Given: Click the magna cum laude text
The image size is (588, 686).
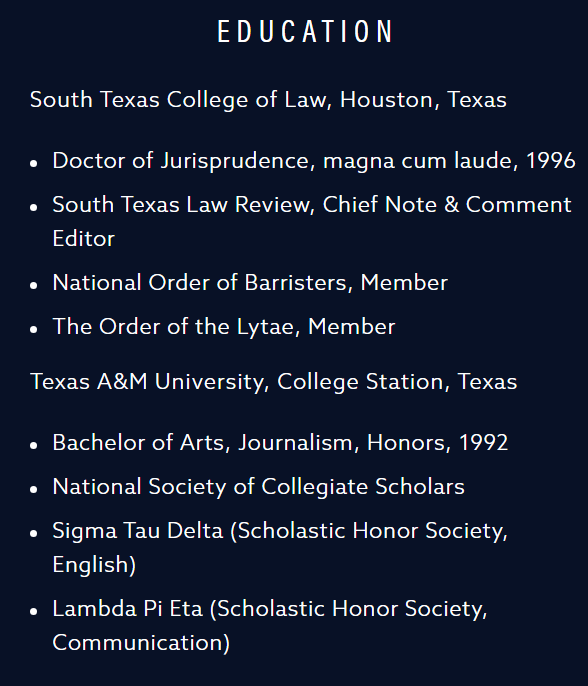Looking at the screenshot, I should point(420,161).
